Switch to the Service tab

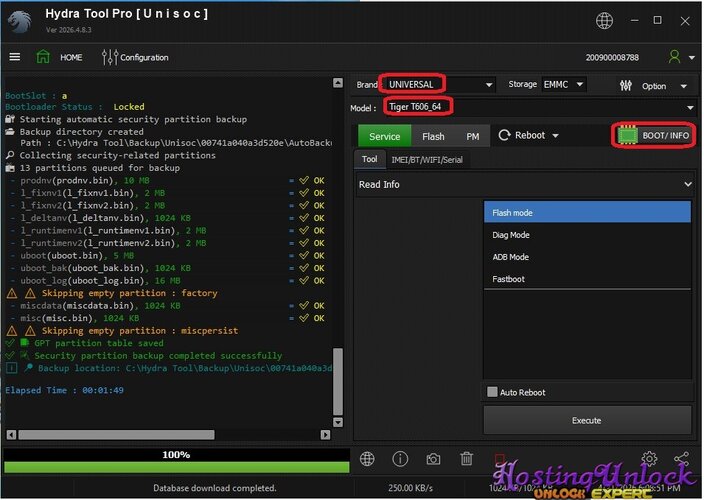click(384, 136)
